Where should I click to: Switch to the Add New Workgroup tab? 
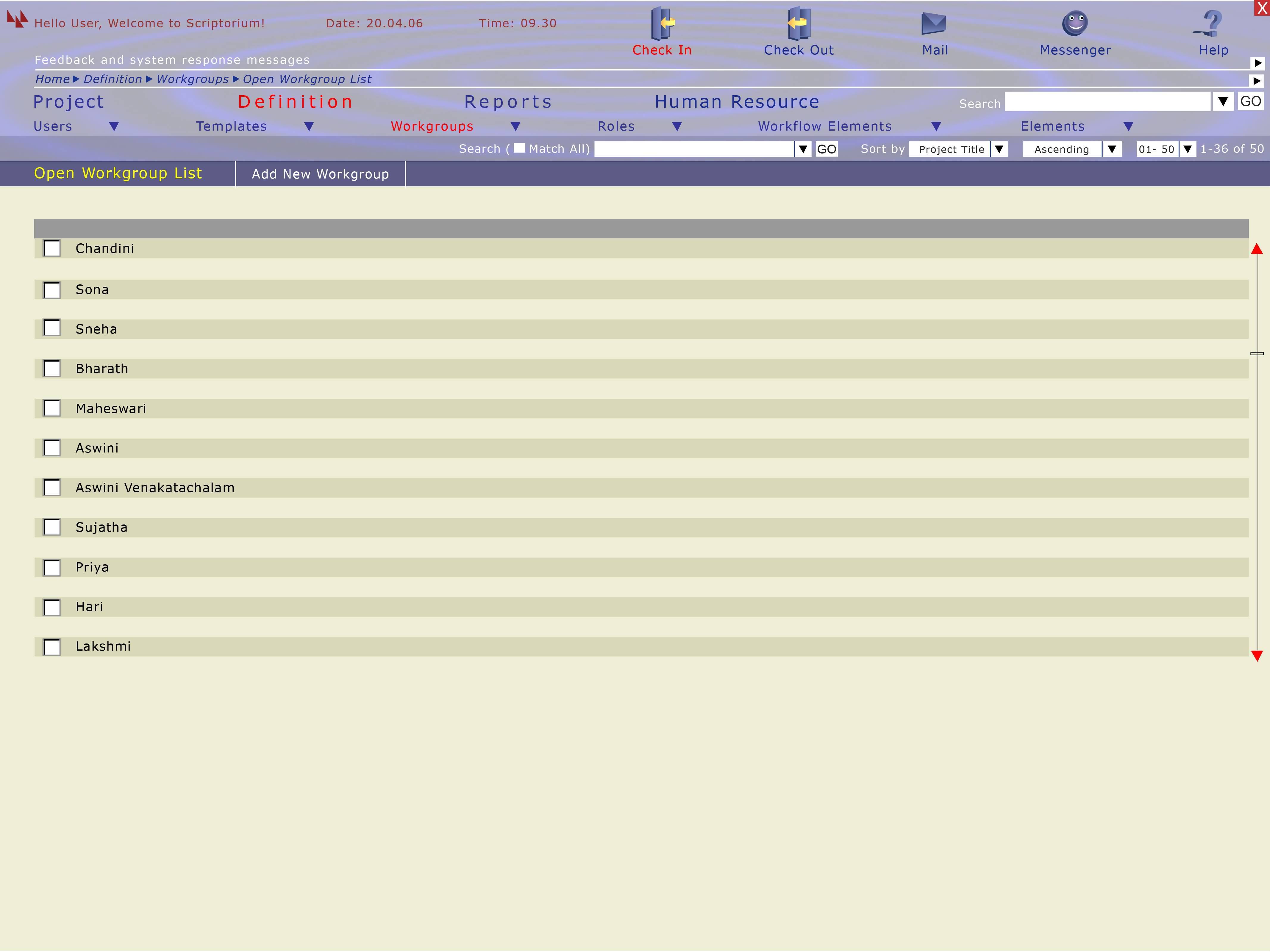(320, 174)
